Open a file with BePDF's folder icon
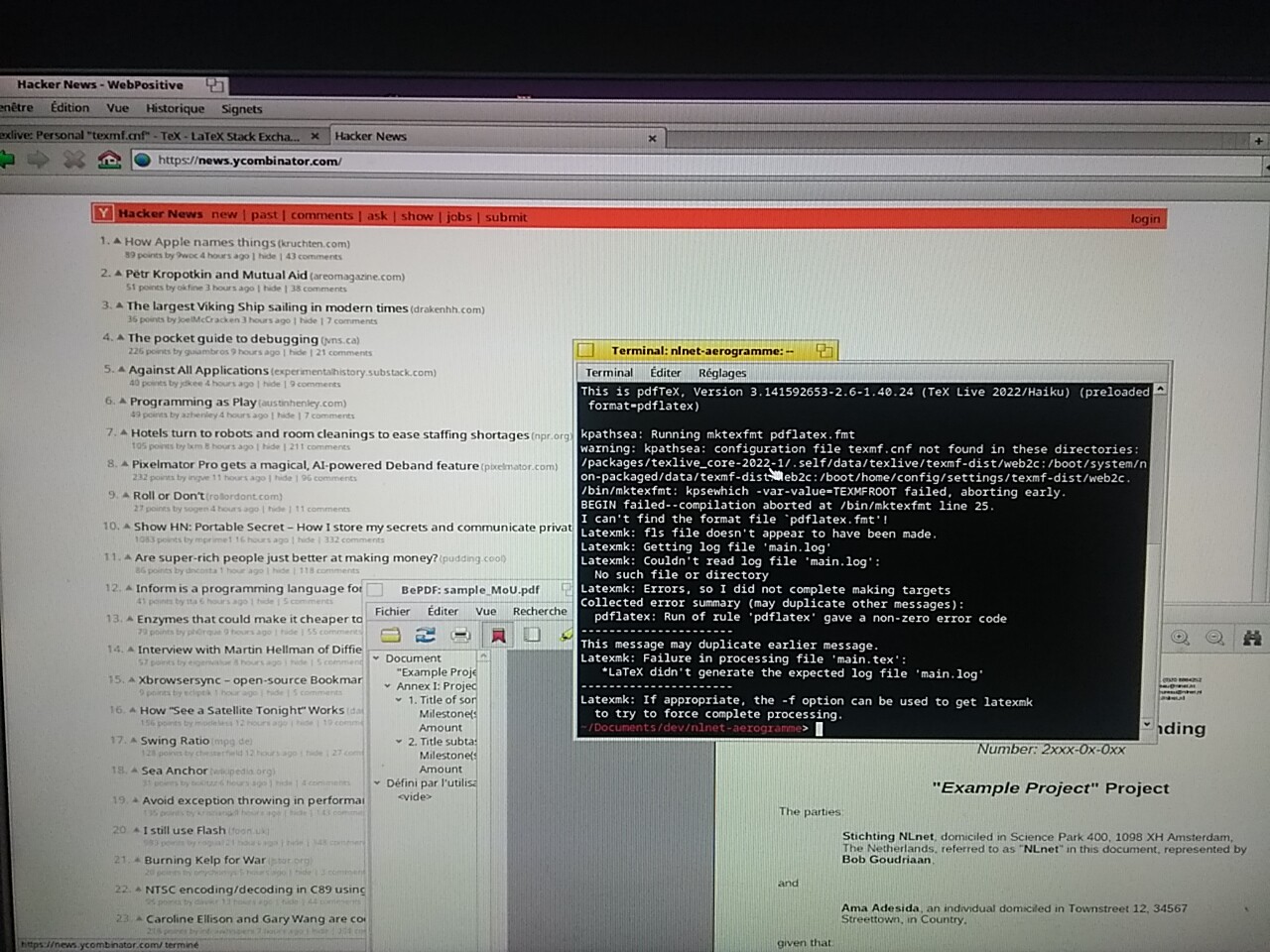1270x952 pixels. (391, 635)
